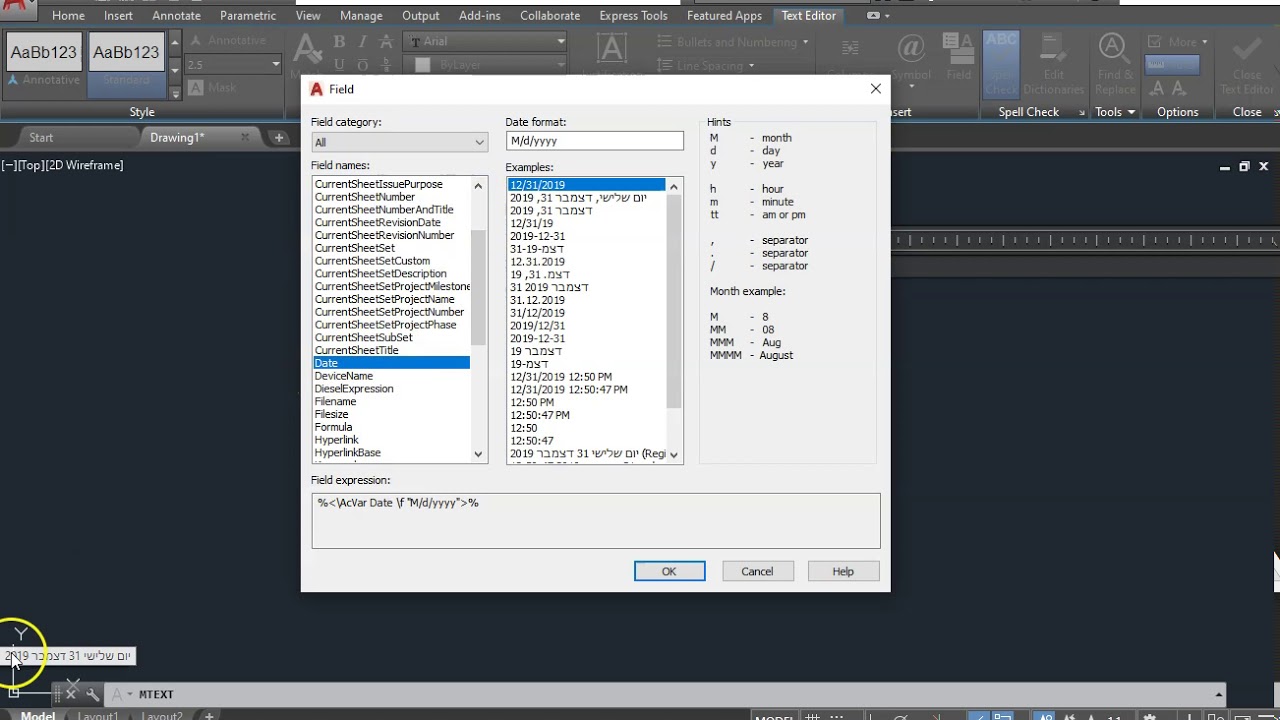Click the Field names list down arrow

(x=478, y=454)
